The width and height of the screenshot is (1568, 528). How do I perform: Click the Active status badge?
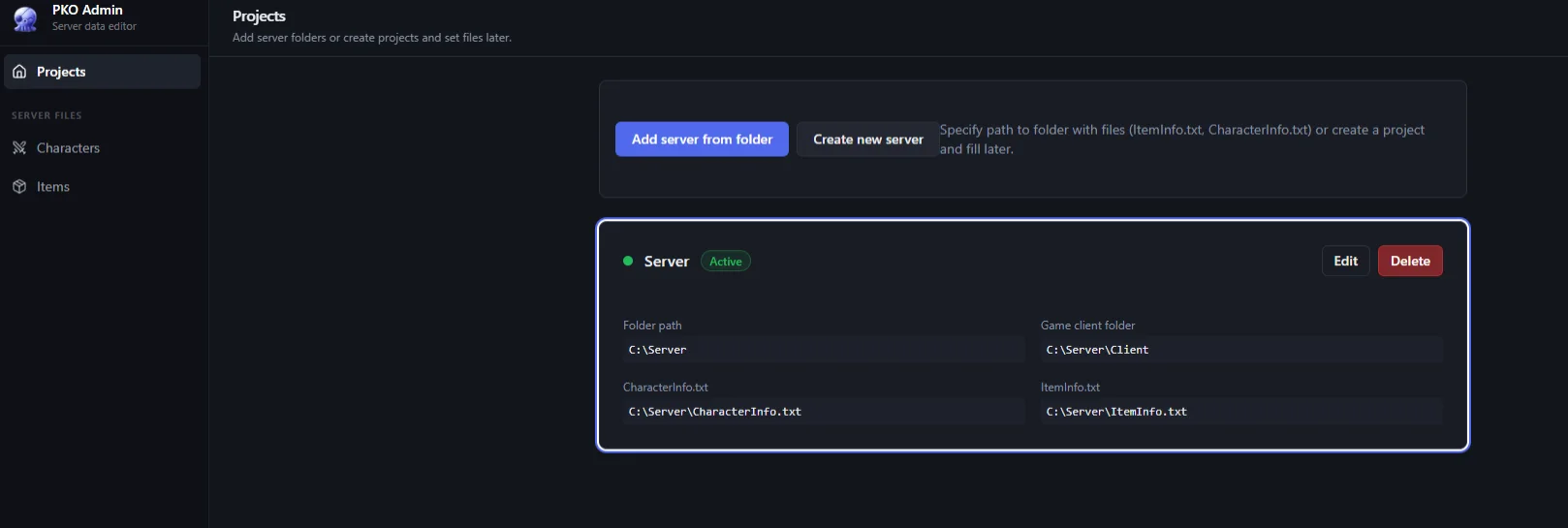726,262
